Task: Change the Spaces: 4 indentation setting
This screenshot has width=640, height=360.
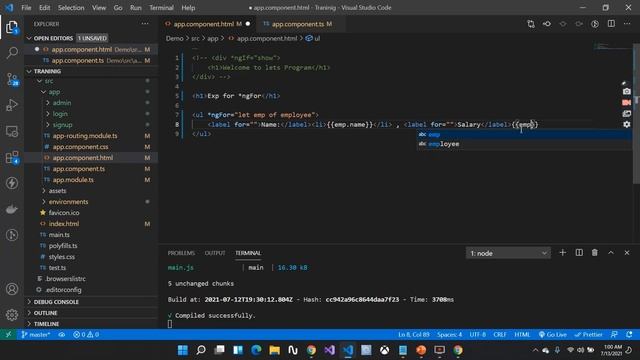Action: pyautogui.click(x=449, y=334)
